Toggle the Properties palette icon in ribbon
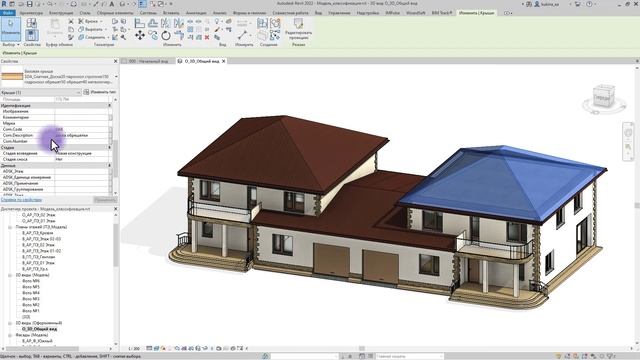The width and height of the screenshot is (640, 360). tap(31, 35)
